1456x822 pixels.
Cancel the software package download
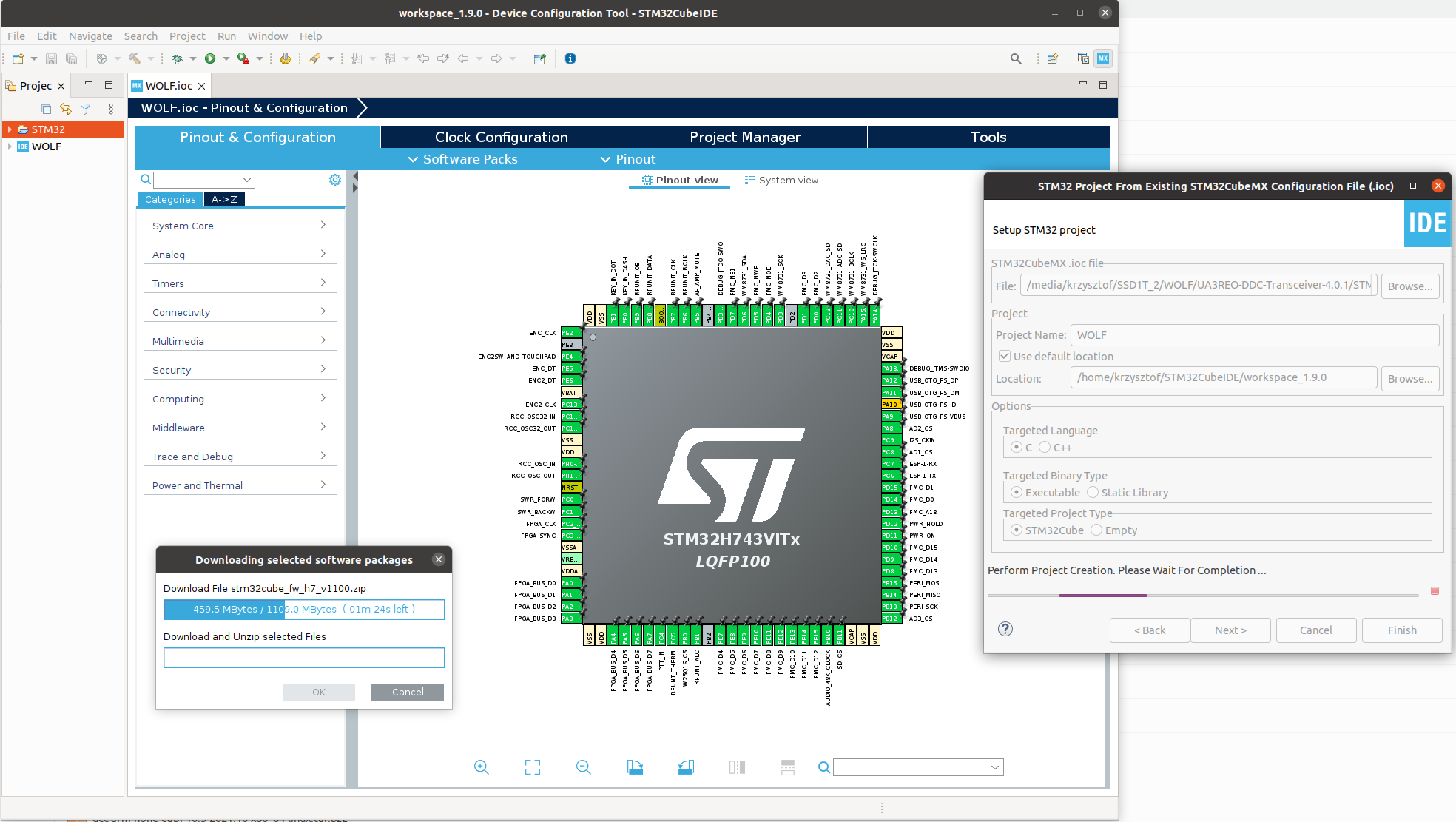(408, 692)
